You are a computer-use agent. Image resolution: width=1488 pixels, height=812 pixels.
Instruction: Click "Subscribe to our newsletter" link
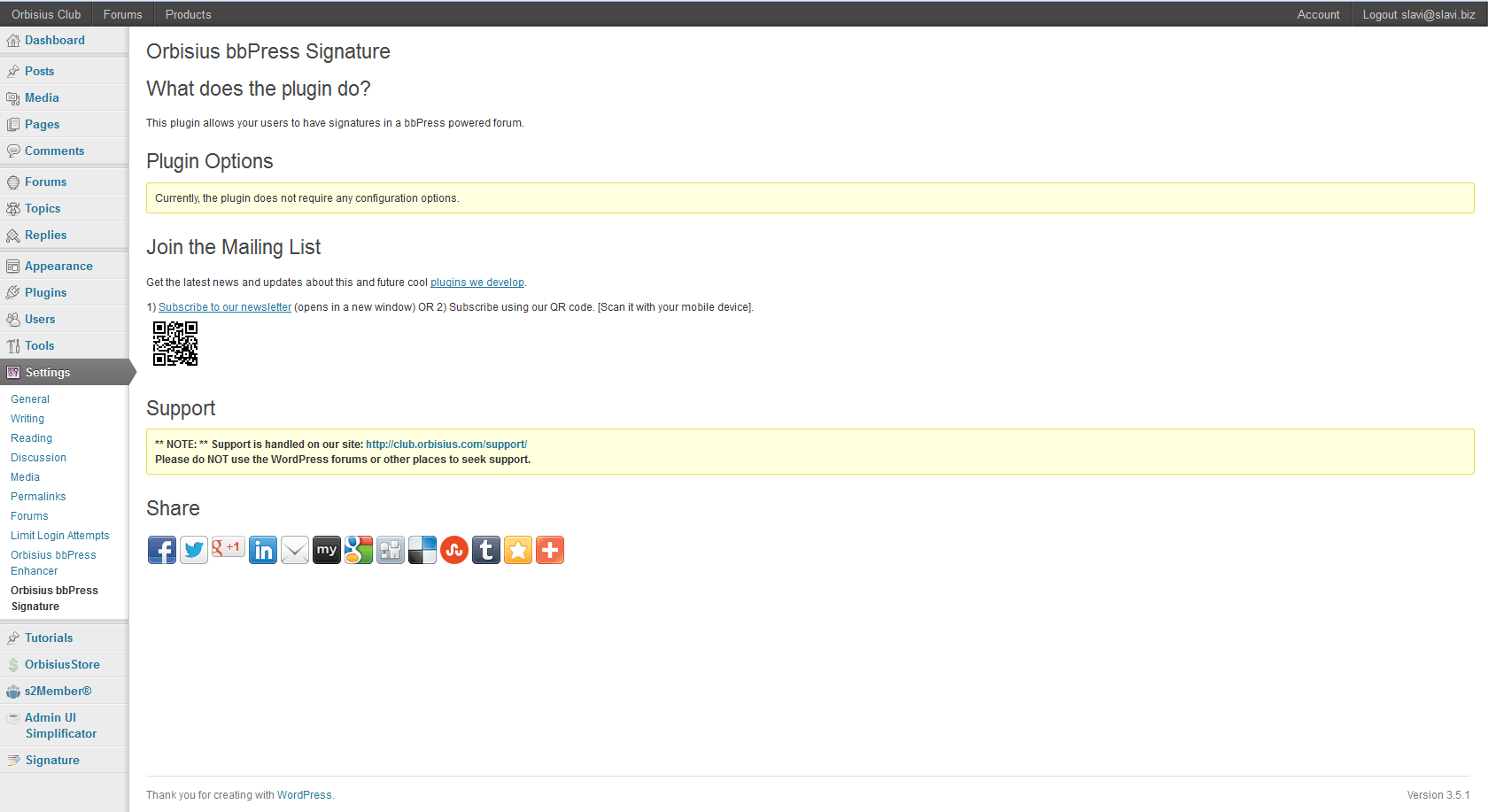pyautogui.click(x=225, y=307)
